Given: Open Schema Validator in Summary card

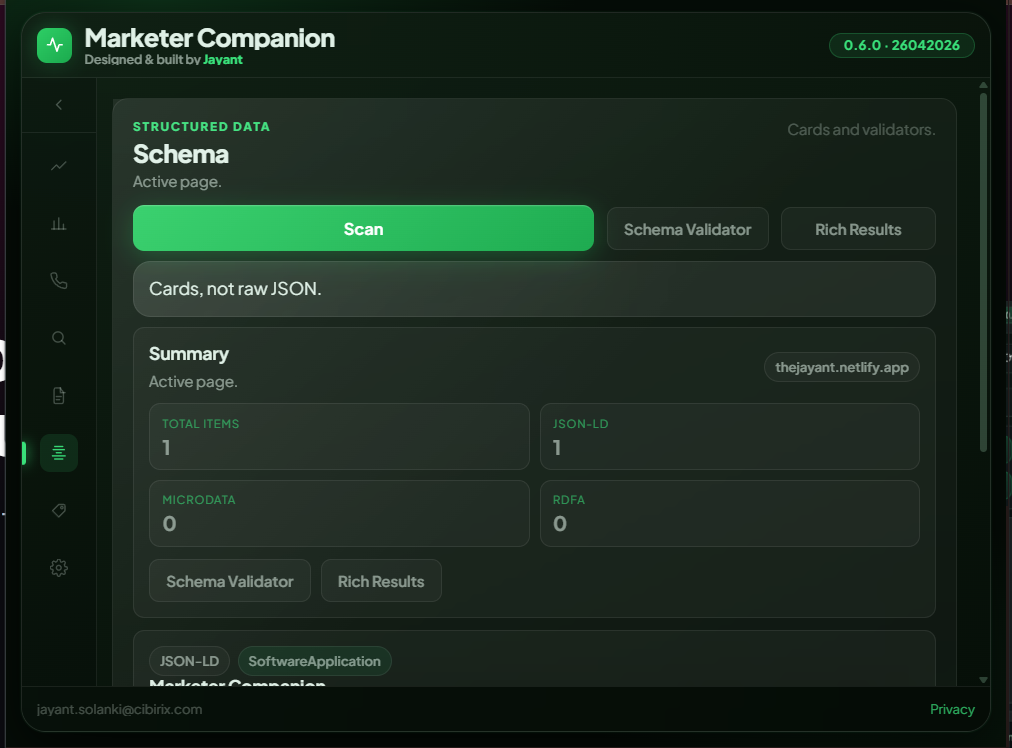Looking at the screenshot, I should pos(230,581).
